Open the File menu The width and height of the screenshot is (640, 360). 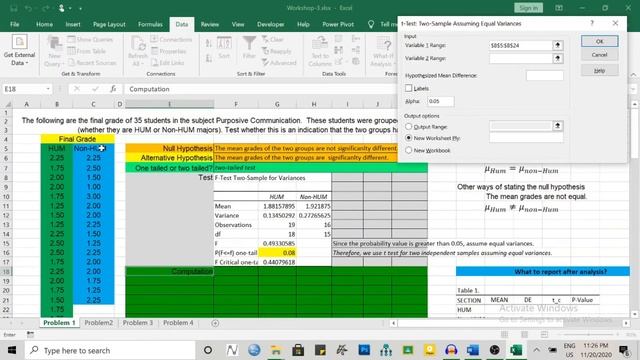(x=15, y=24)
